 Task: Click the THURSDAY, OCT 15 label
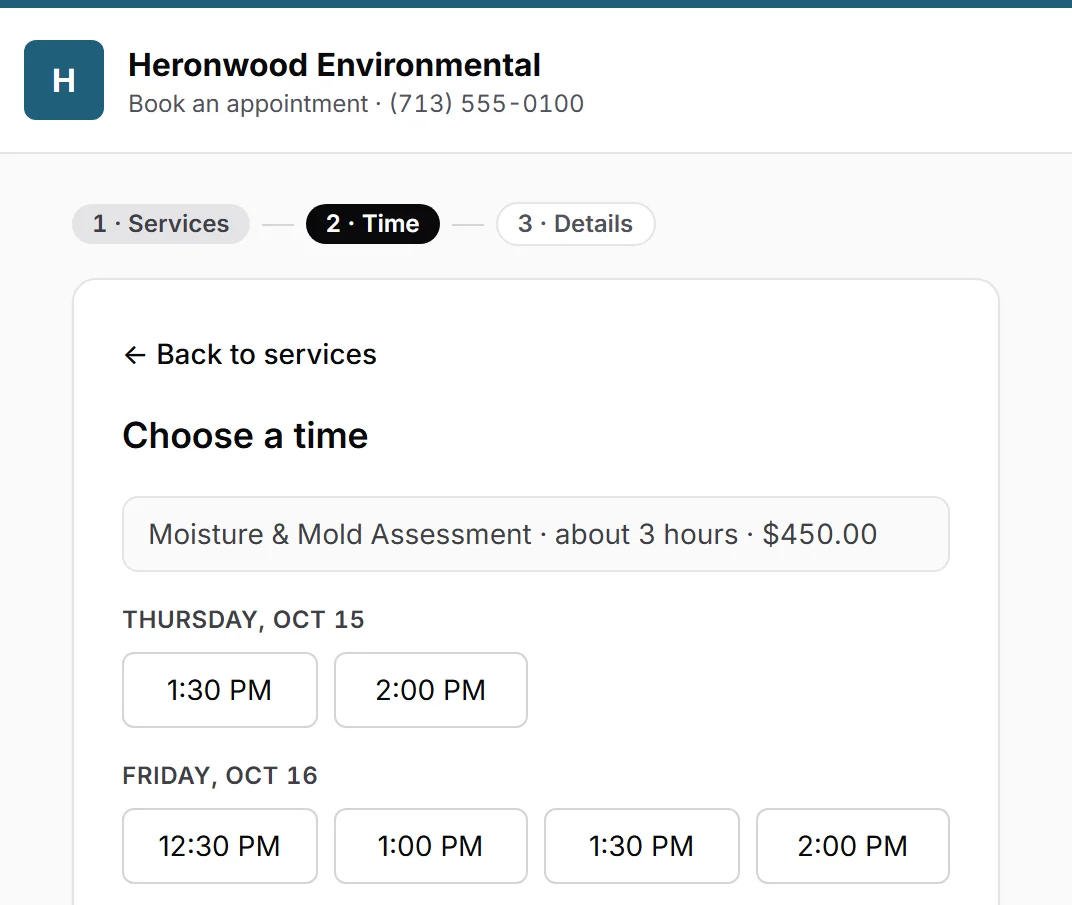[243, 619]
